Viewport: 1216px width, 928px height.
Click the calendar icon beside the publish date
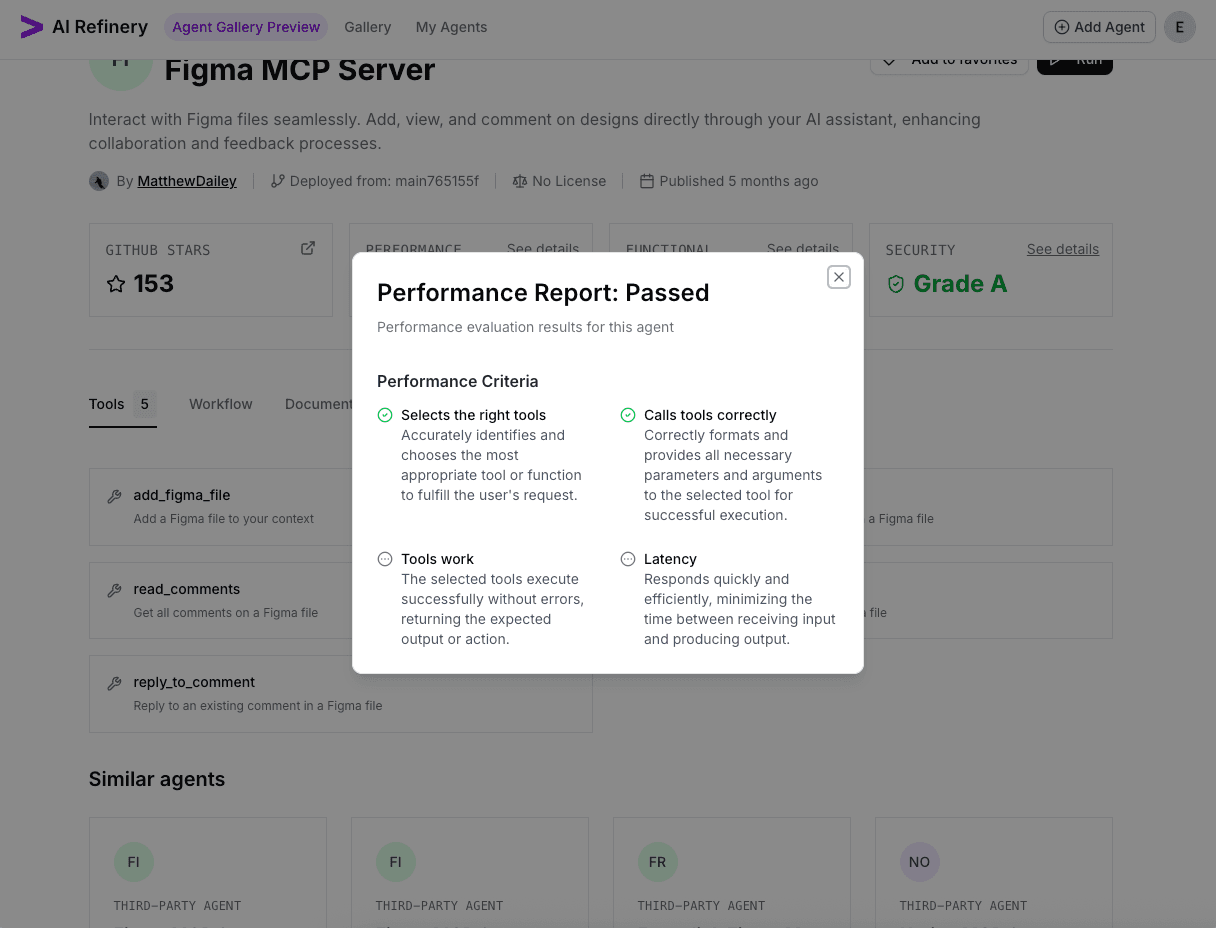coord(646,181)
